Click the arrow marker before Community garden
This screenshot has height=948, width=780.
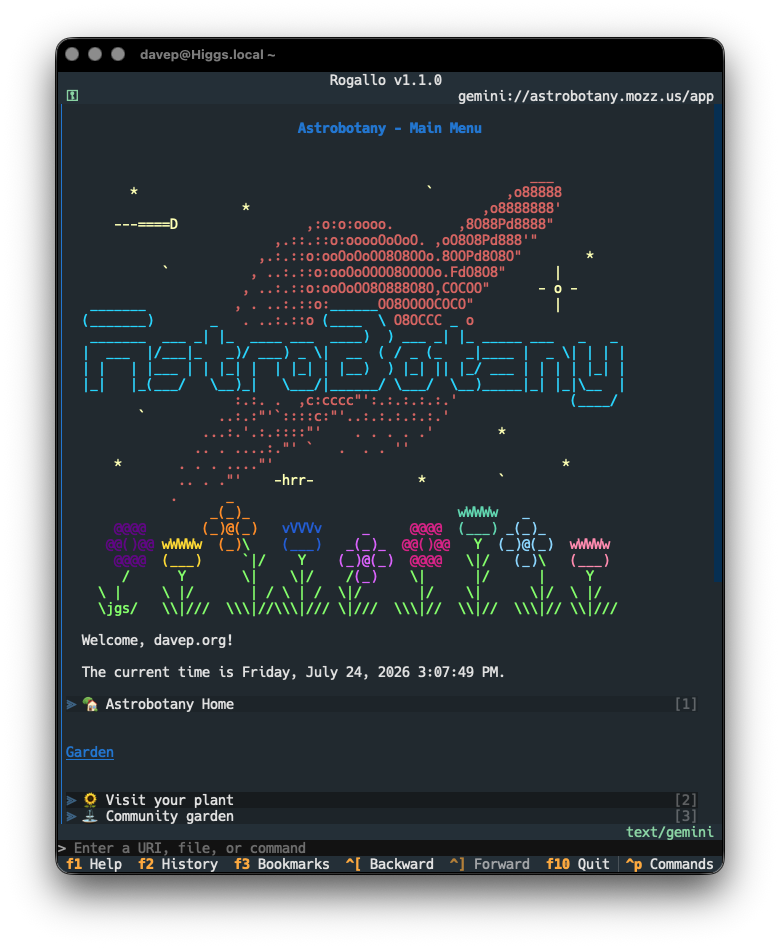click(71, 816)
